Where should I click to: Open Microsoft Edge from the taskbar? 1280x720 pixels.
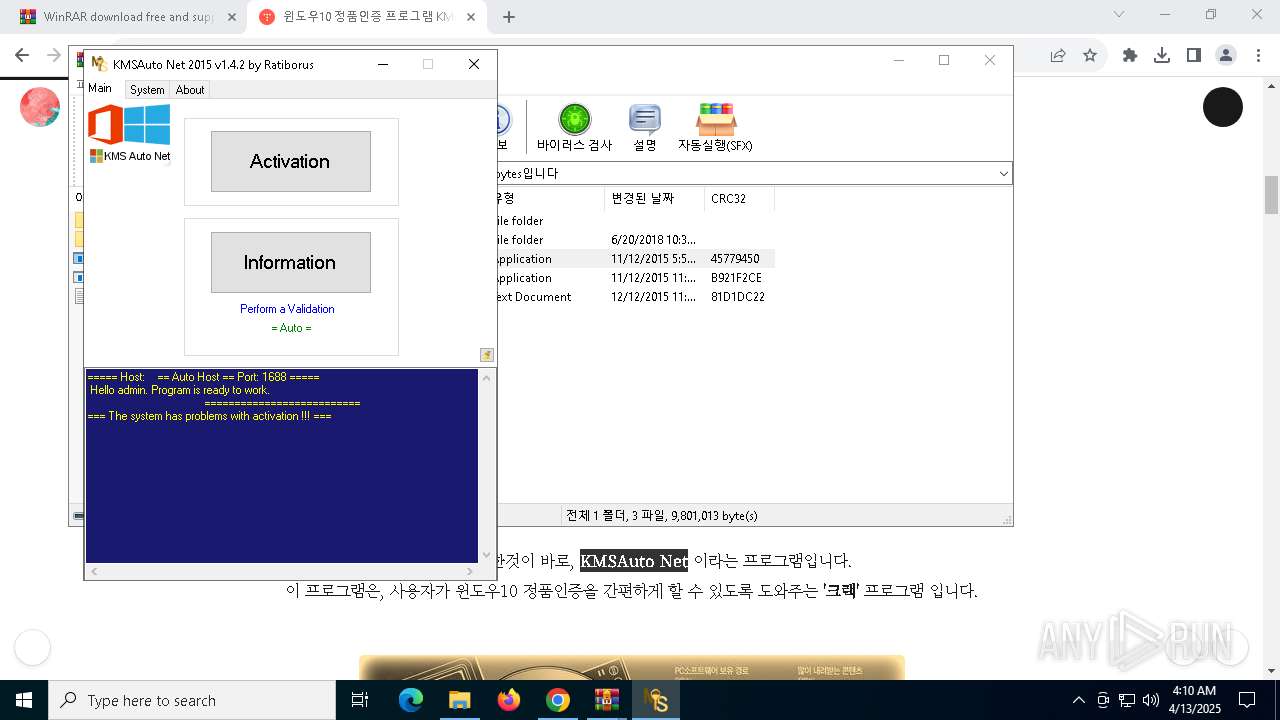[411, 700]
